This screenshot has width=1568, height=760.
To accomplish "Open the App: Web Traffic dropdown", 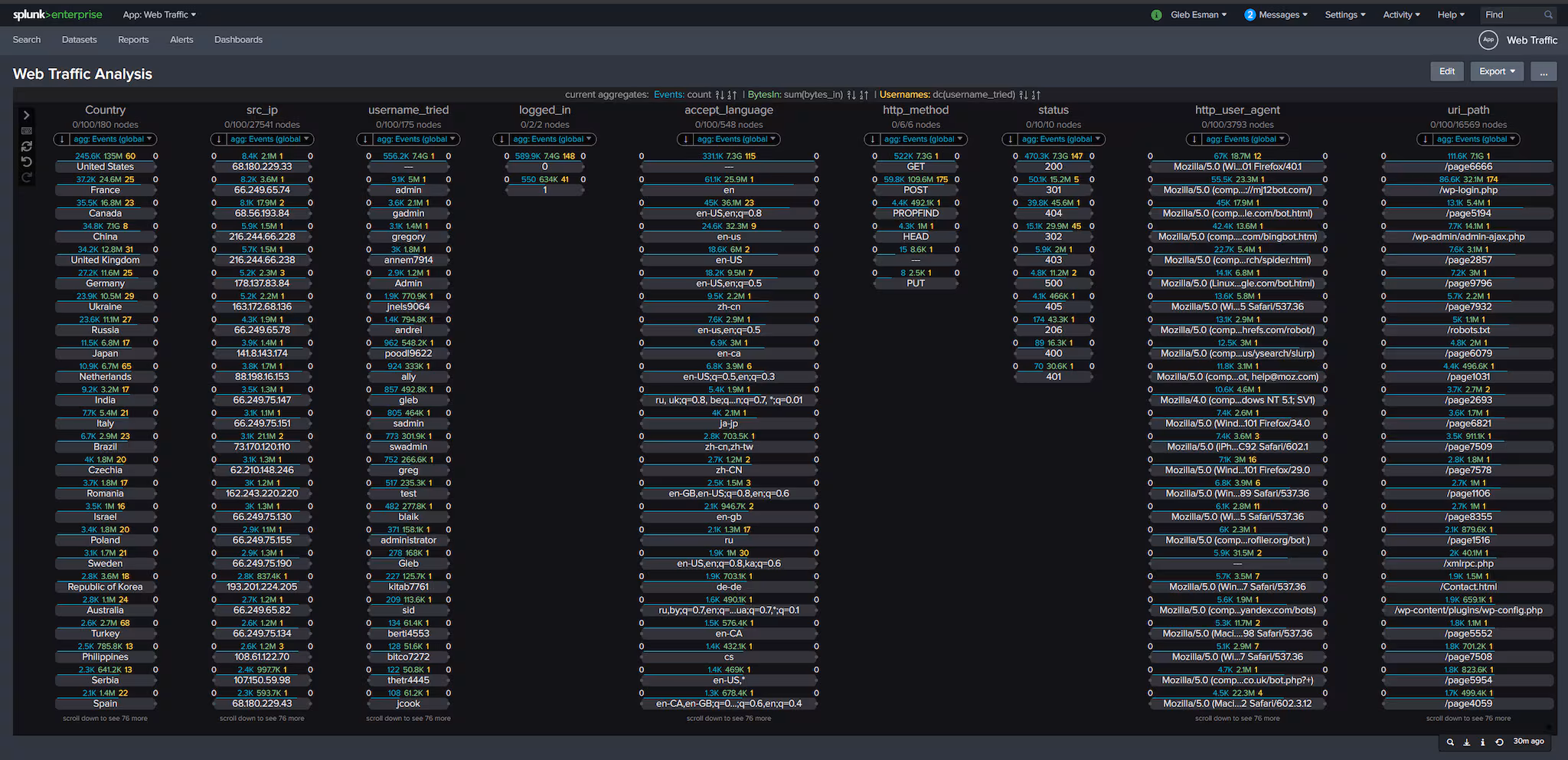I will coord(159,15).
